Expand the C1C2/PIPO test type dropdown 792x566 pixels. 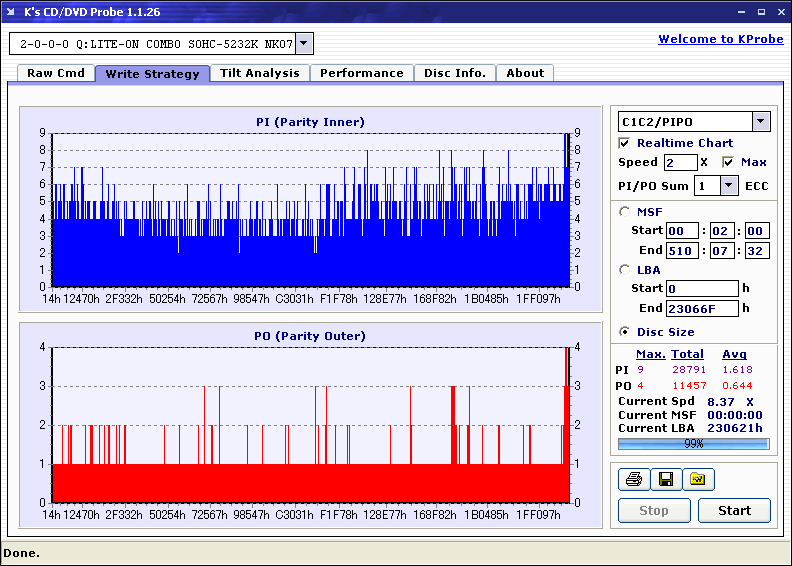(x=760, y=122)
